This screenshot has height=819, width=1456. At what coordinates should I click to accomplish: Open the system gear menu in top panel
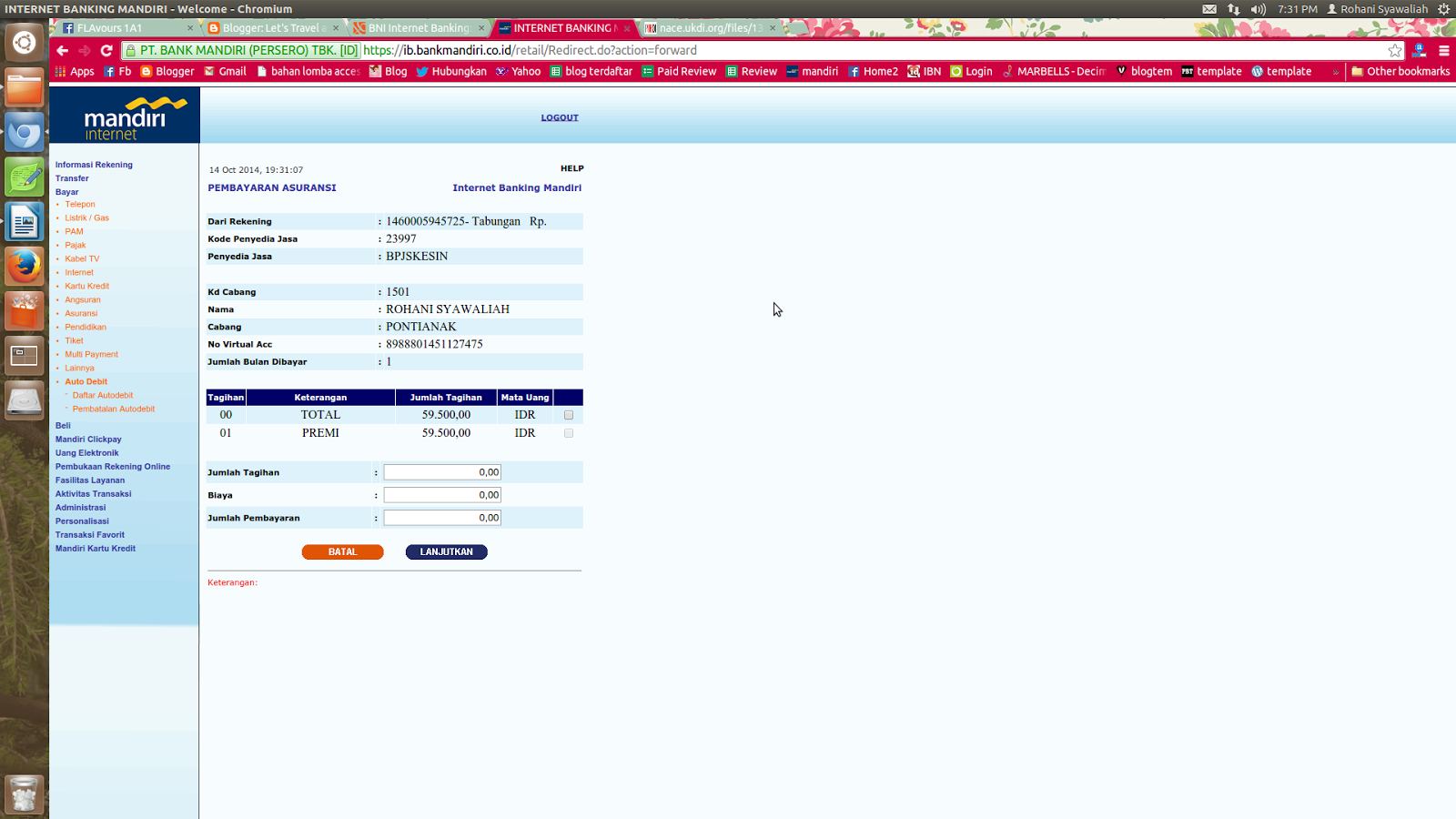pos(1443,9)
